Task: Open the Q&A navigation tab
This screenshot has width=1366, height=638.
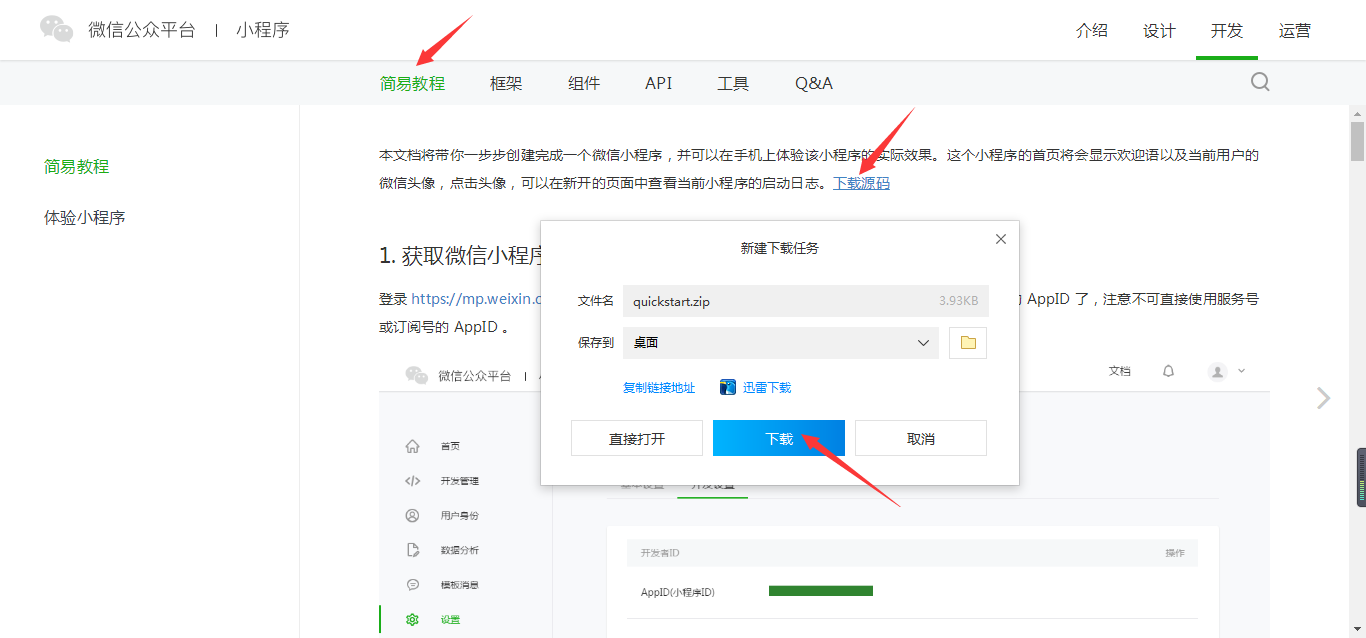Action: click(814, 83)
